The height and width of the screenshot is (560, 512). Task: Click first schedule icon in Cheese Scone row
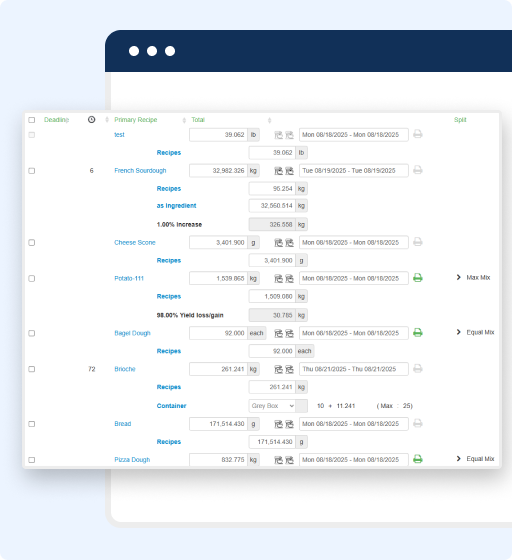tap(278, 243)
